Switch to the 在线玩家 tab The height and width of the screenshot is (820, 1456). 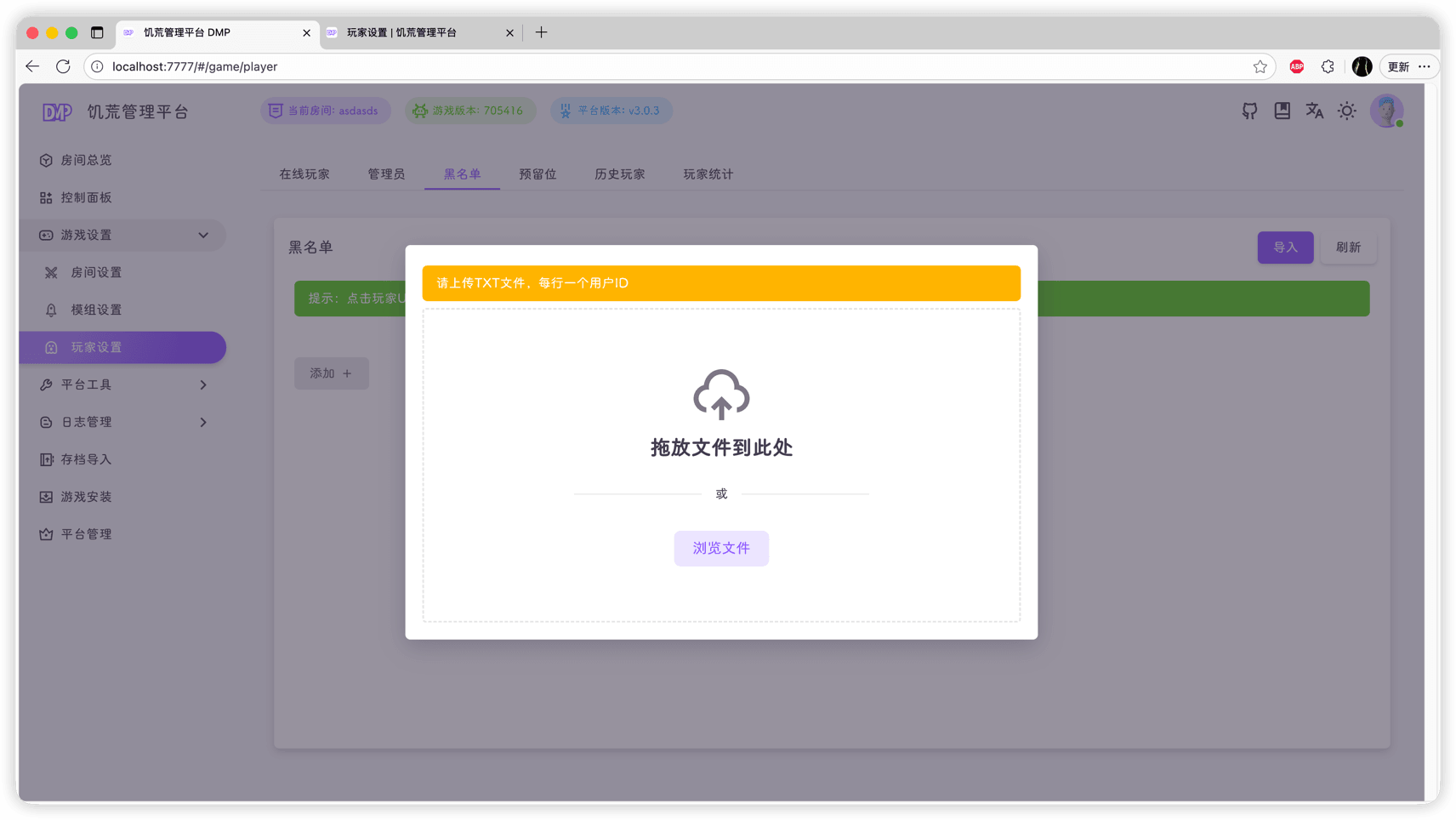click(x=303, y=174)
